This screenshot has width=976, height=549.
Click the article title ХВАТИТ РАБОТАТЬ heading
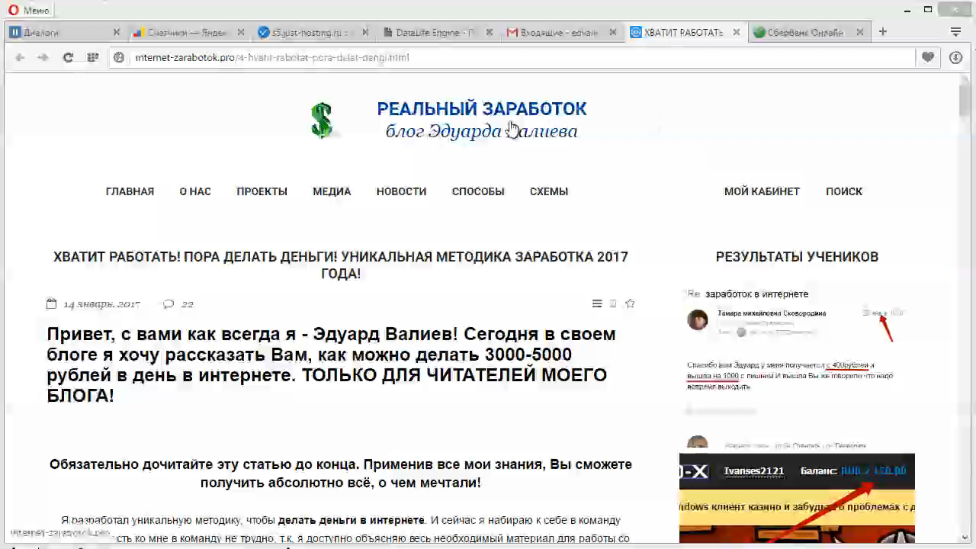click(340, 265)
